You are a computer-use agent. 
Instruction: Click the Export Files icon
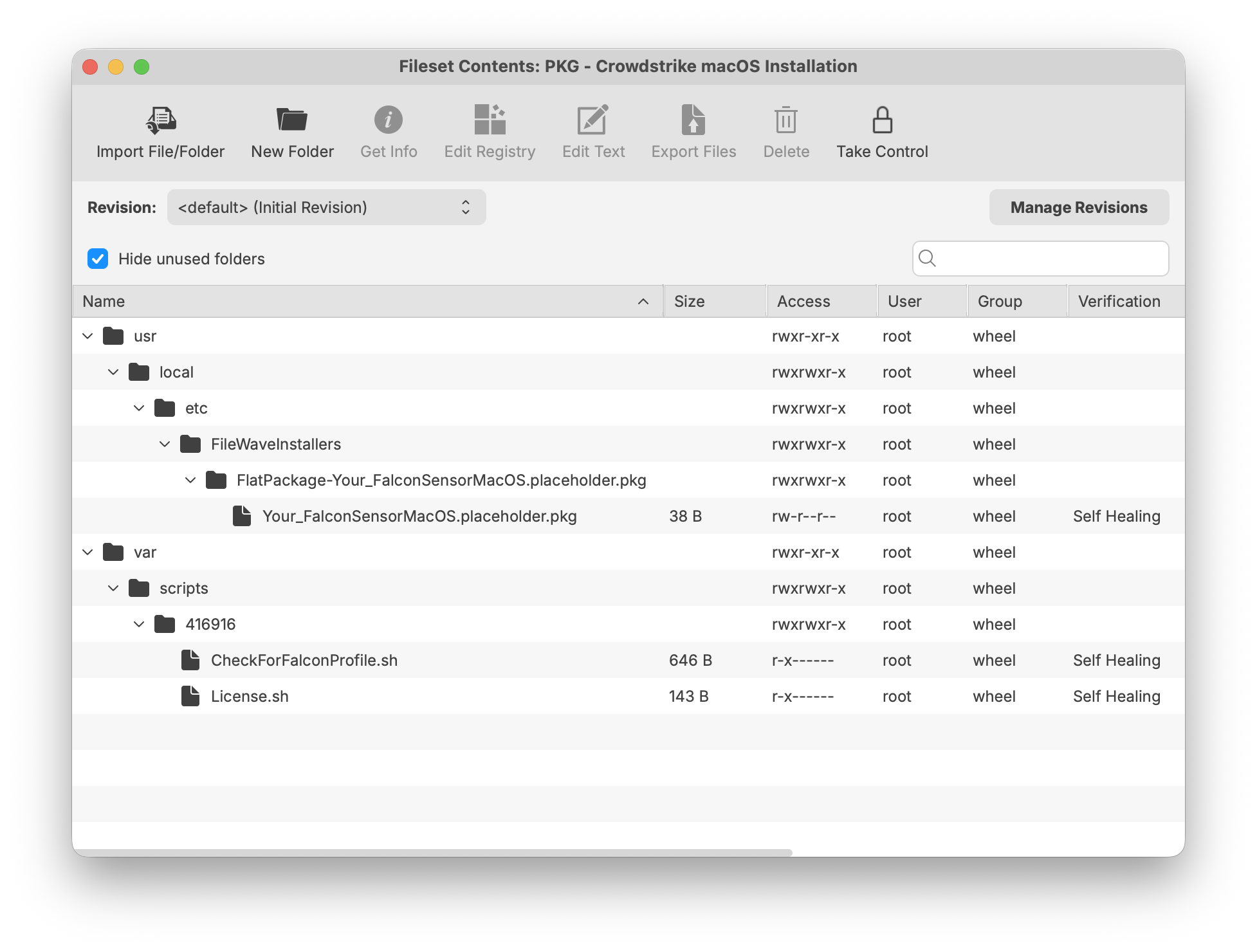click(693, 120)
